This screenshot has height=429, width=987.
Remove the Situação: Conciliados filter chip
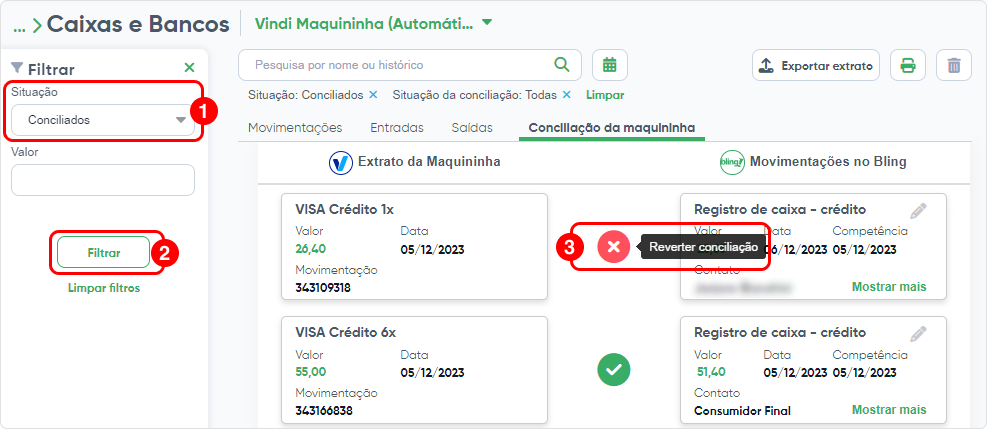(x=373, y=95)
